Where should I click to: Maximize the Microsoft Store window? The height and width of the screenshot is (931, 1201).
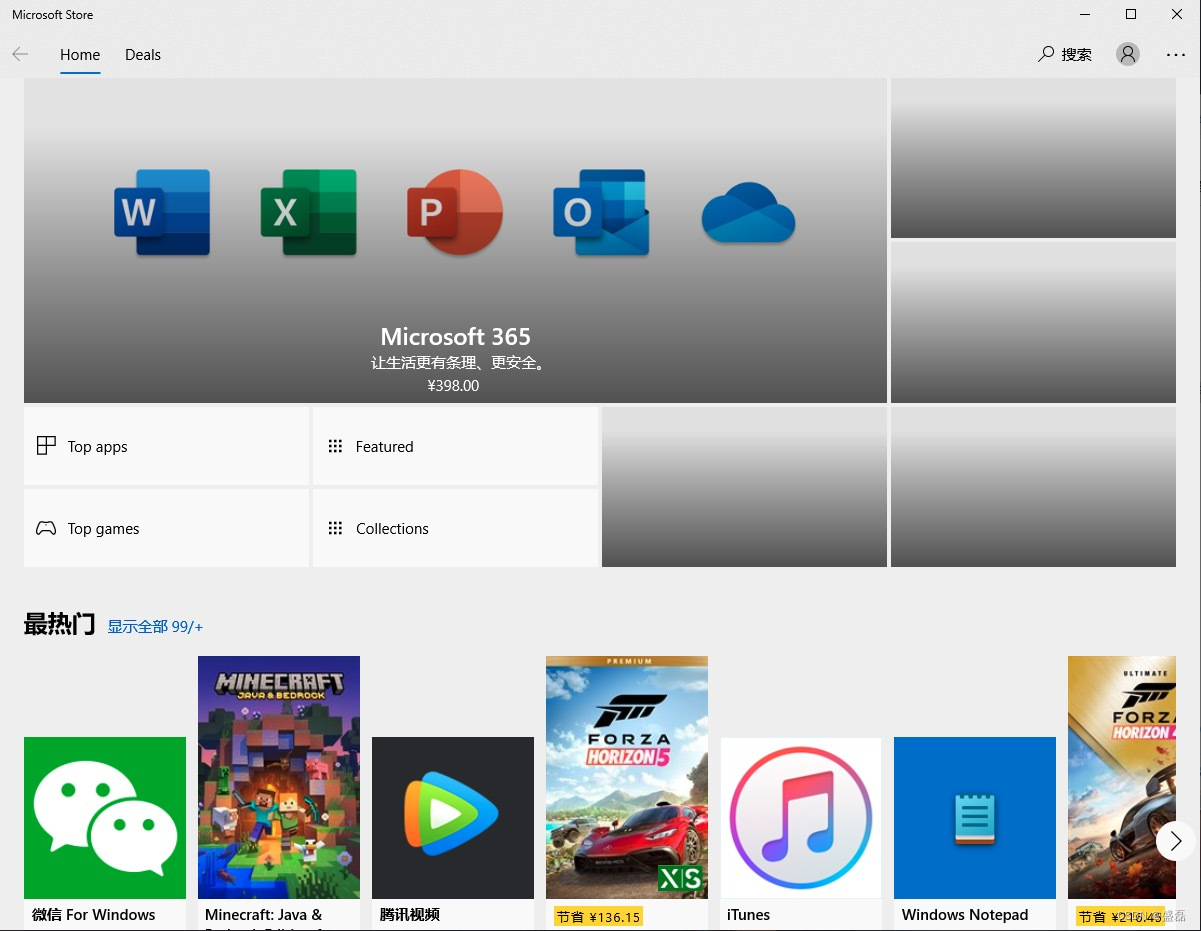(1131, 14)
